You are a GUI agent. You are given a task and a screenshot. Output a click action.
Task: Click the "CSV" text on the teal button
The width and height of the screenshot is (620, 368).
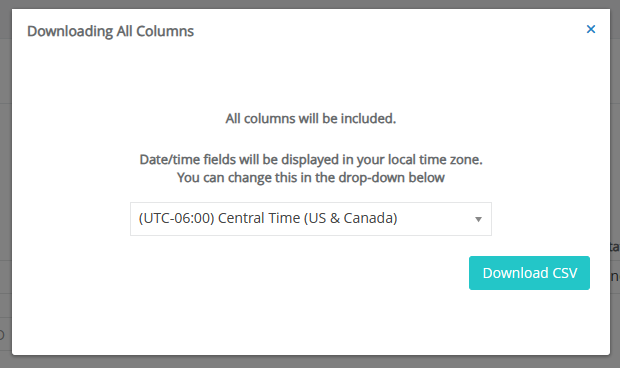click(565, 273)
